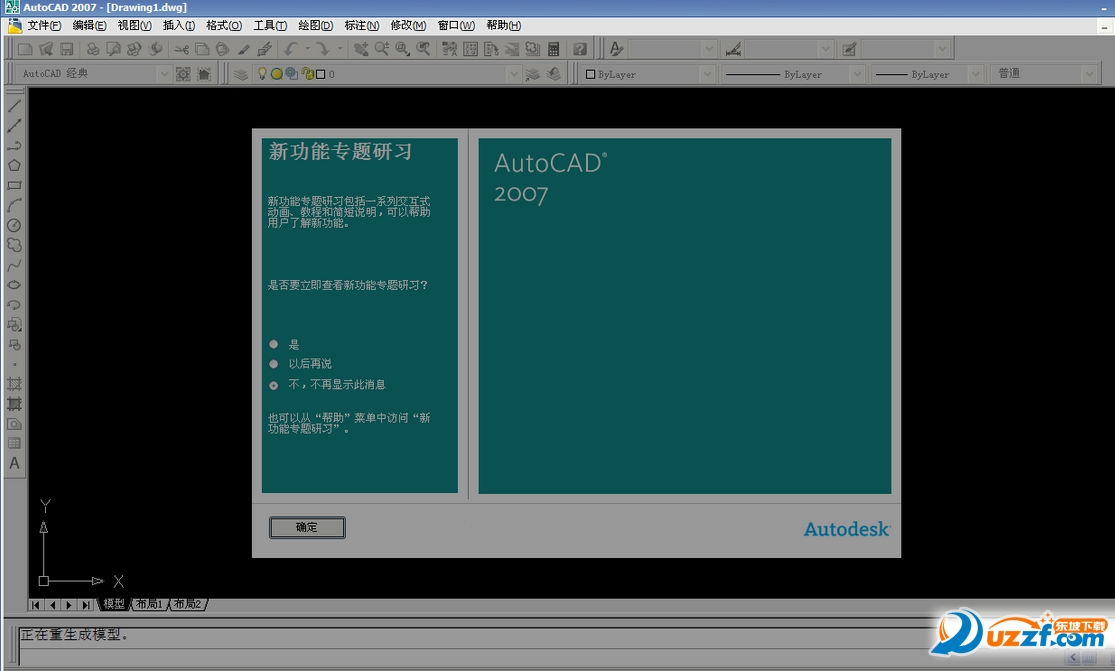Select the Multiline Text tool
This screenshot has width=1115, height=671.
click(x=14, y=464)
